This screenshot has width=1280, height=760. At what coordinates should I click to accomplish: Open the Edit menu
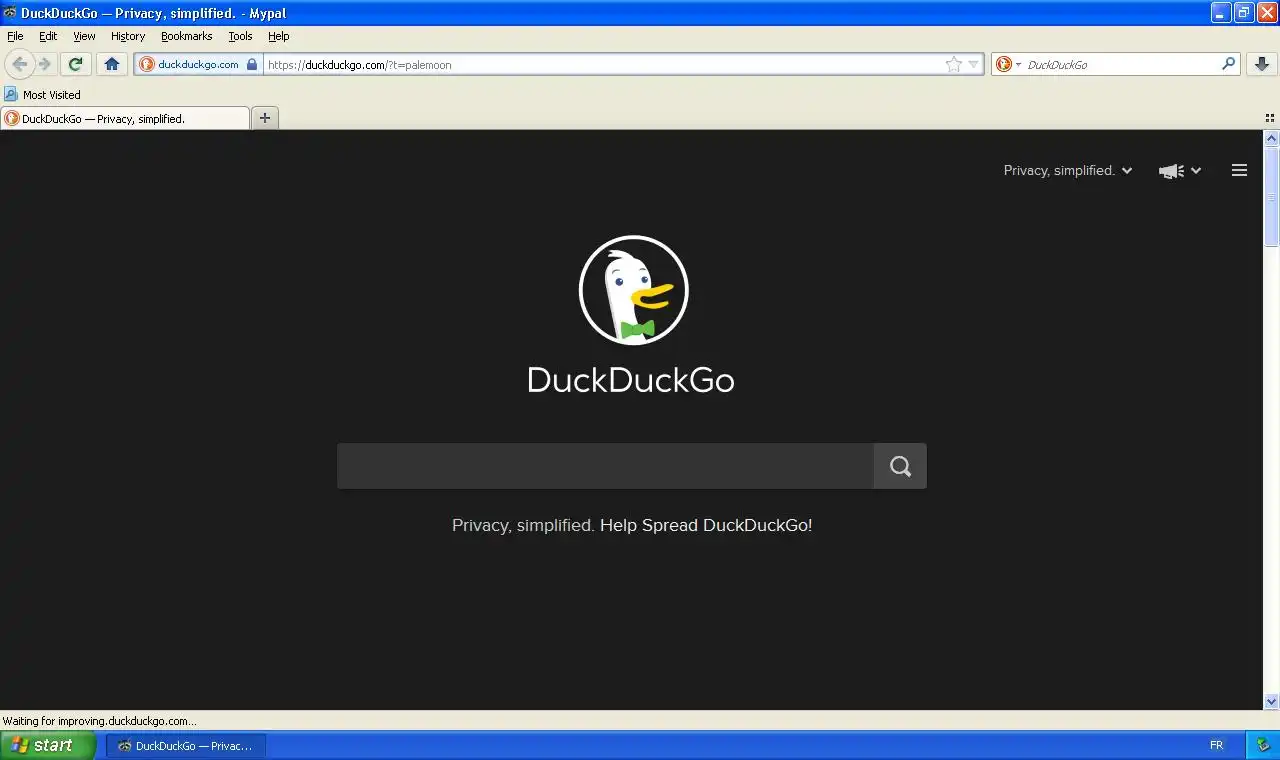tap(48, 36)
